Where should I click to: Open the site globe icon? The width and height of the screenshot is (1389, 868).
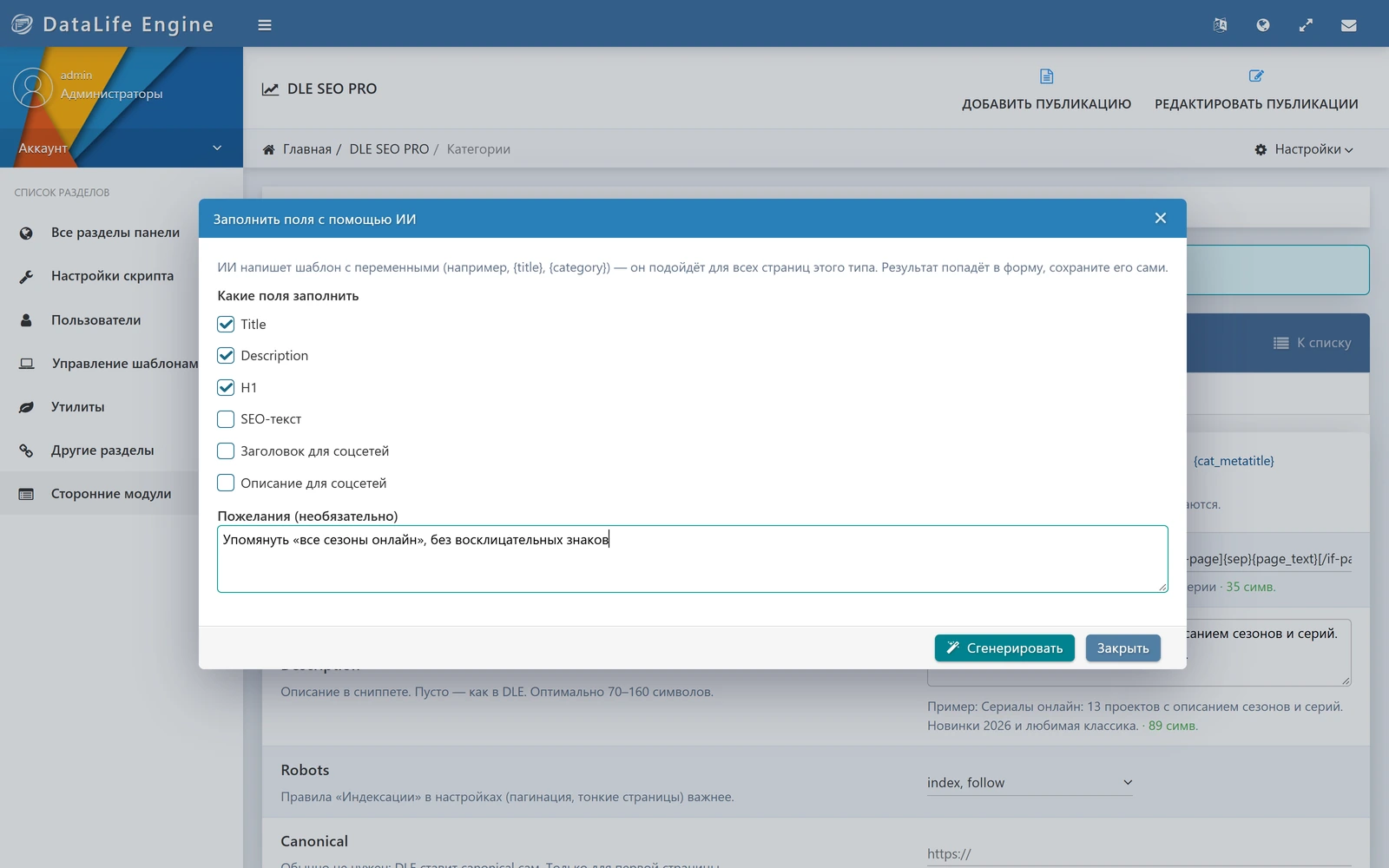click(1263, 25)
